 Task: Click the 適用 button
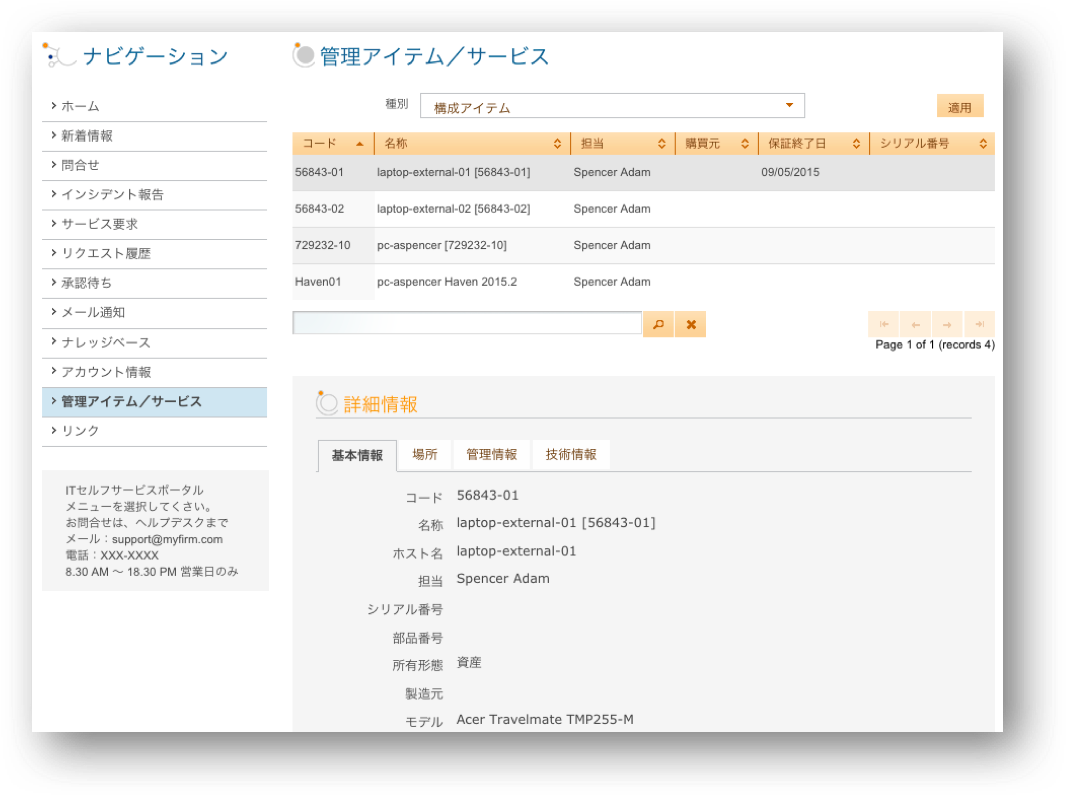960,106
